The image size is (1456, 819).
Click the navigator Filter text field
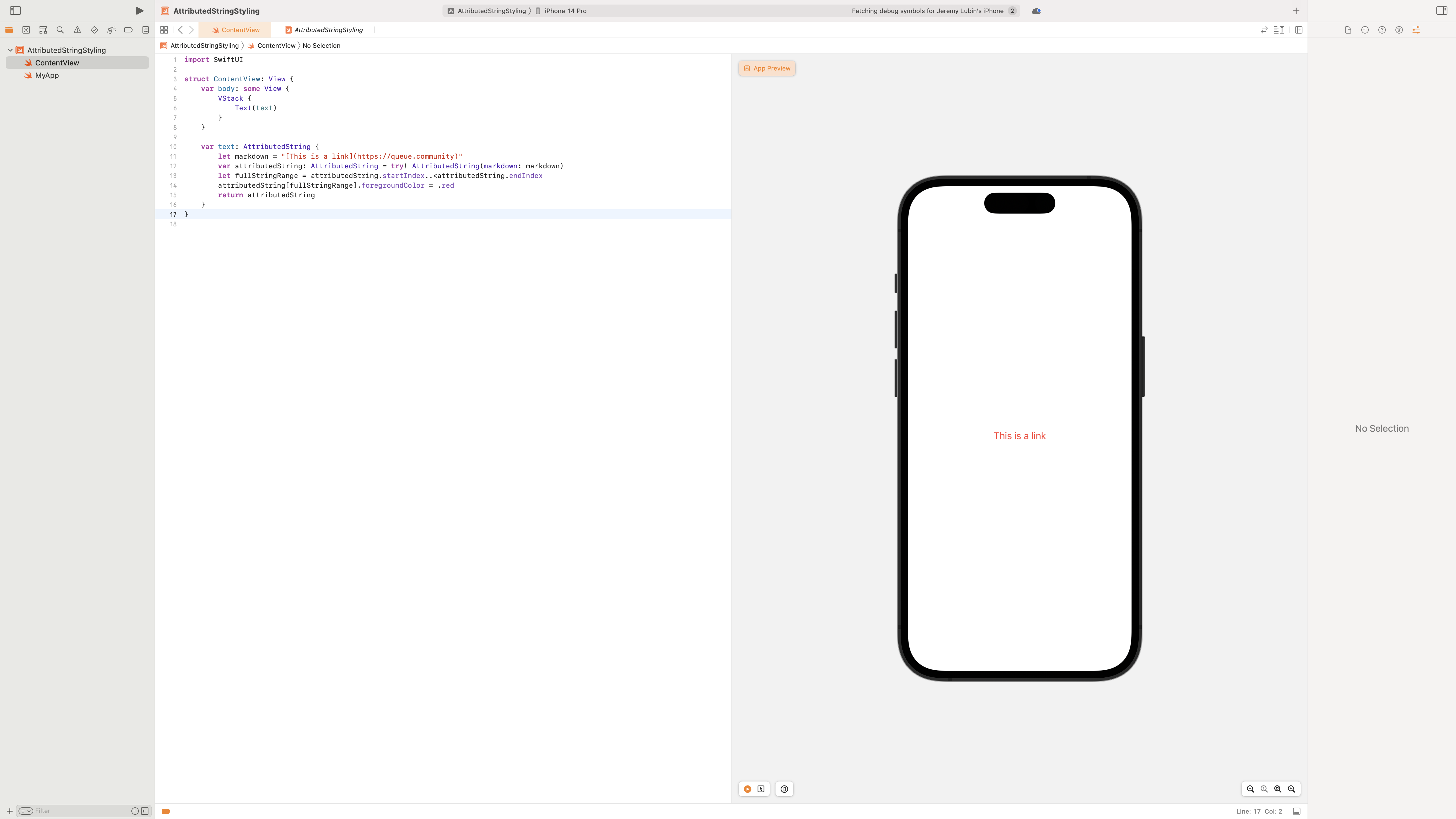tap(79, 811)
